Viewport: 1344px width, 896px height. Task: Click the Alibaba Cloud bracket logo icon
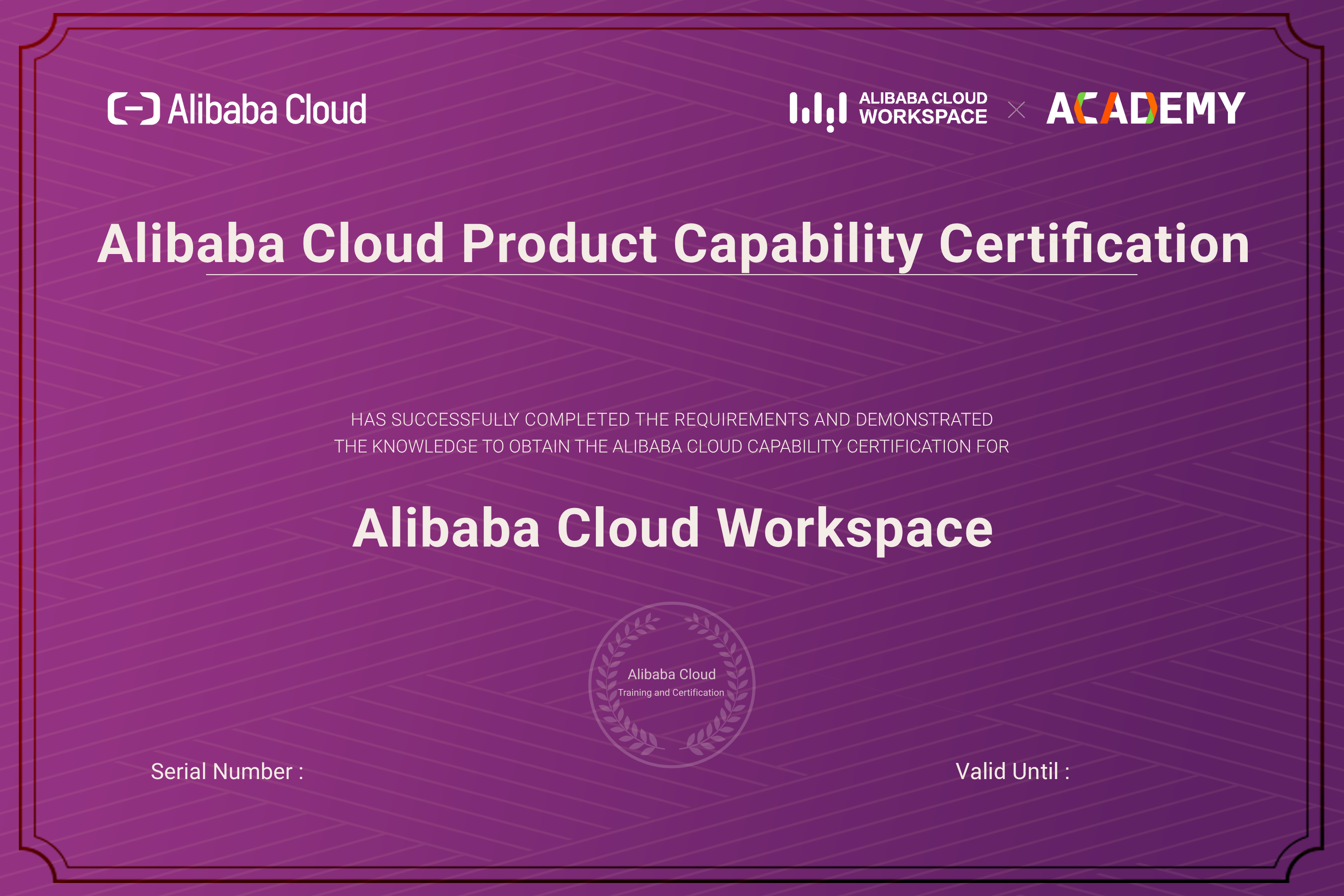134,108
